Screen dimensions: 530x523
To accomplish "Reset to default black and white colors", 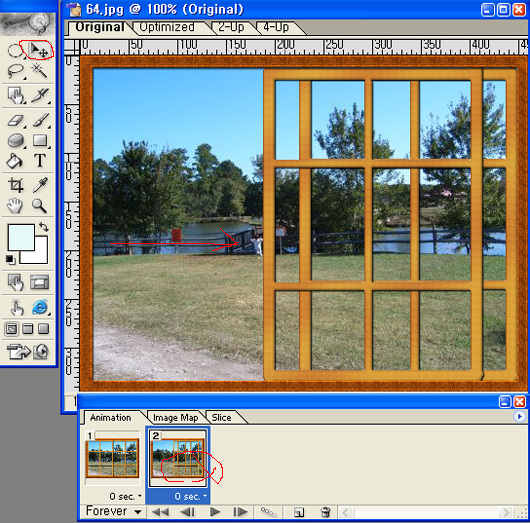I will click(10, 260).
